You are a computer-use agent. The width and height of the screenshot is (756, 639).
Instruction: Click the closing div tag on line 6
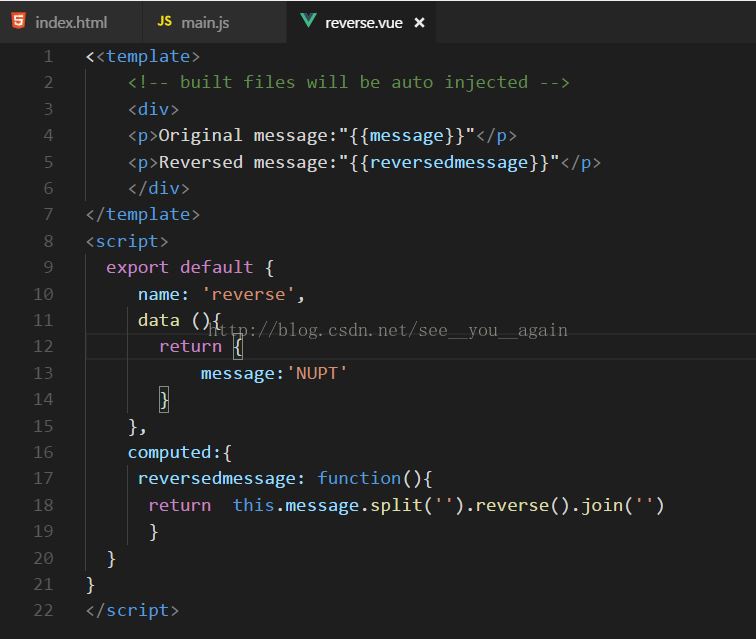(159, 189)
